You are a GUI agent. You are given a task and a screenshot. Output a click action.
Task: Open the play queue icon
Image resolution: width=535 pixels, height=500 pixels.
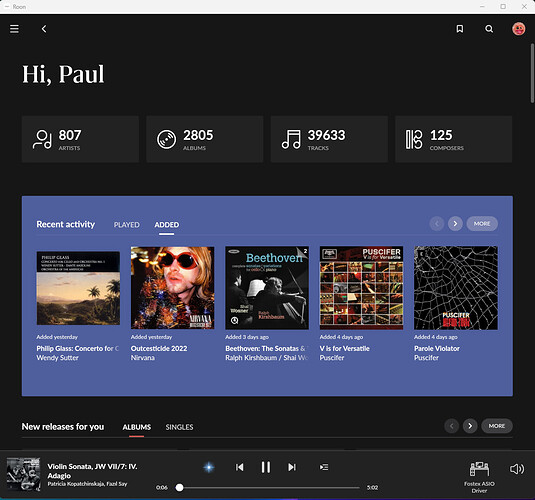(x=324, y=467)
